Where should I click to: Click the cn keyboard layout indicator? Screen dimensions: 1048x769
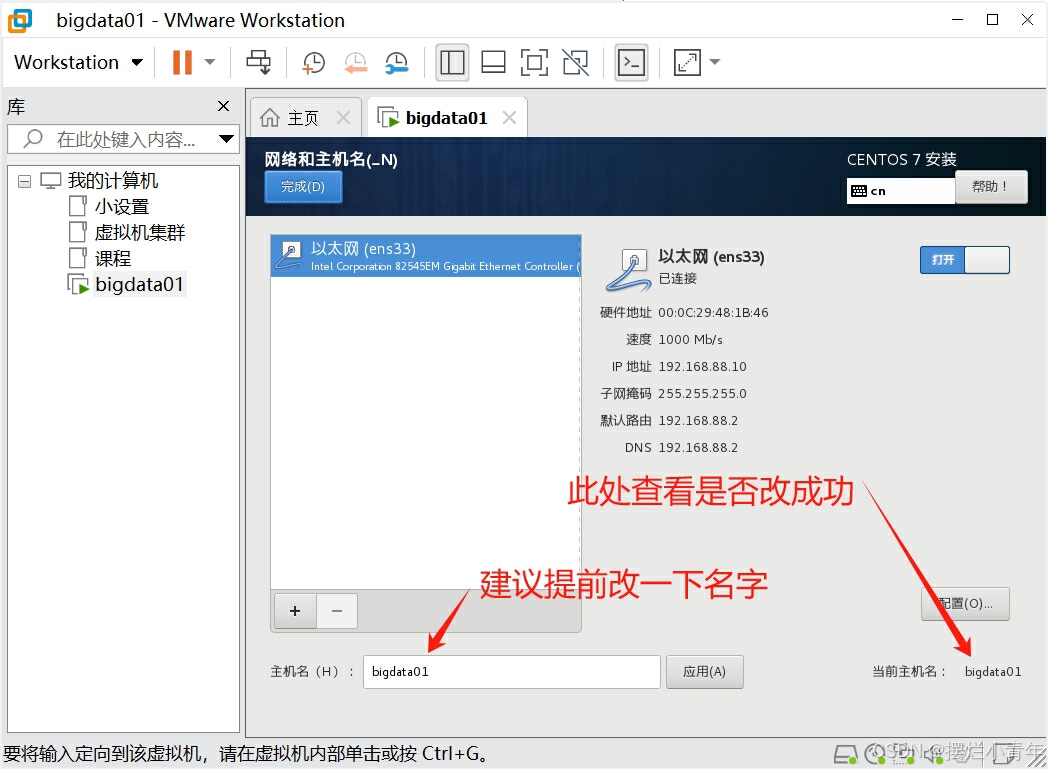coord(900,190)
